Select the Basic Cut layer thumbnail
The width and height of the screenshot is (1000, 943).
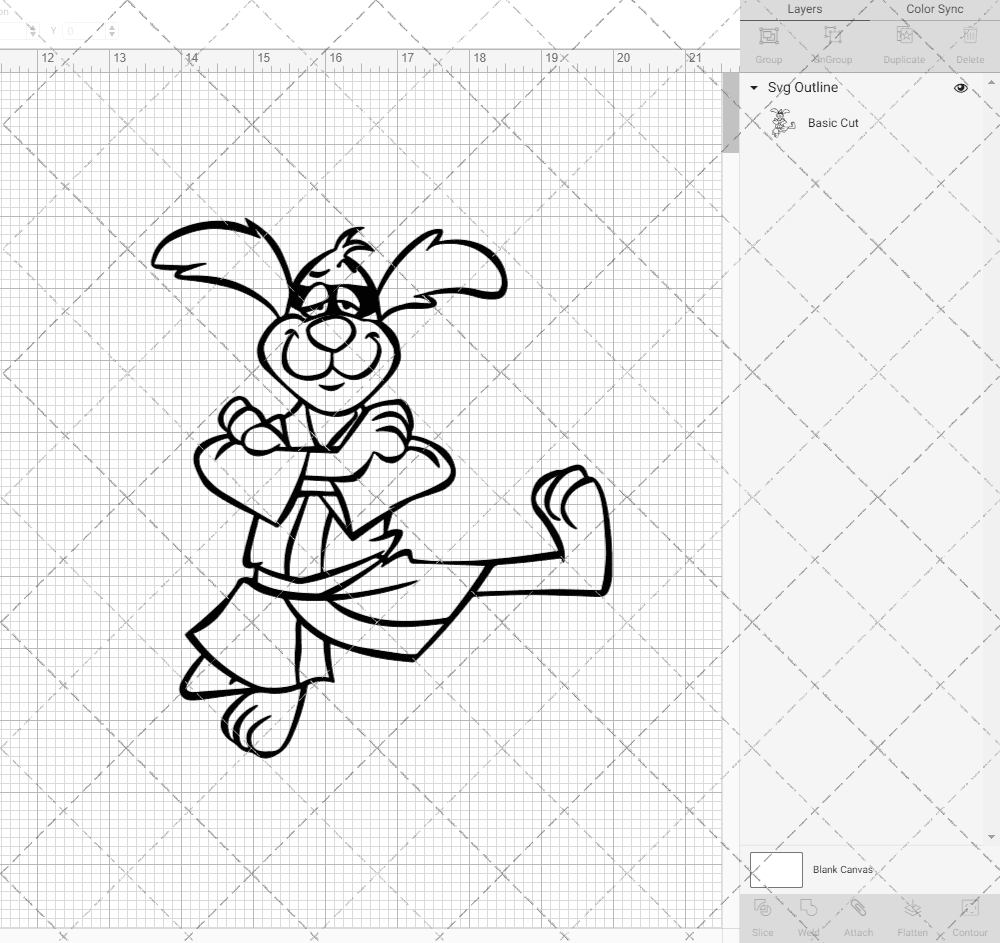pyautogui.click(x=782, y=122)
